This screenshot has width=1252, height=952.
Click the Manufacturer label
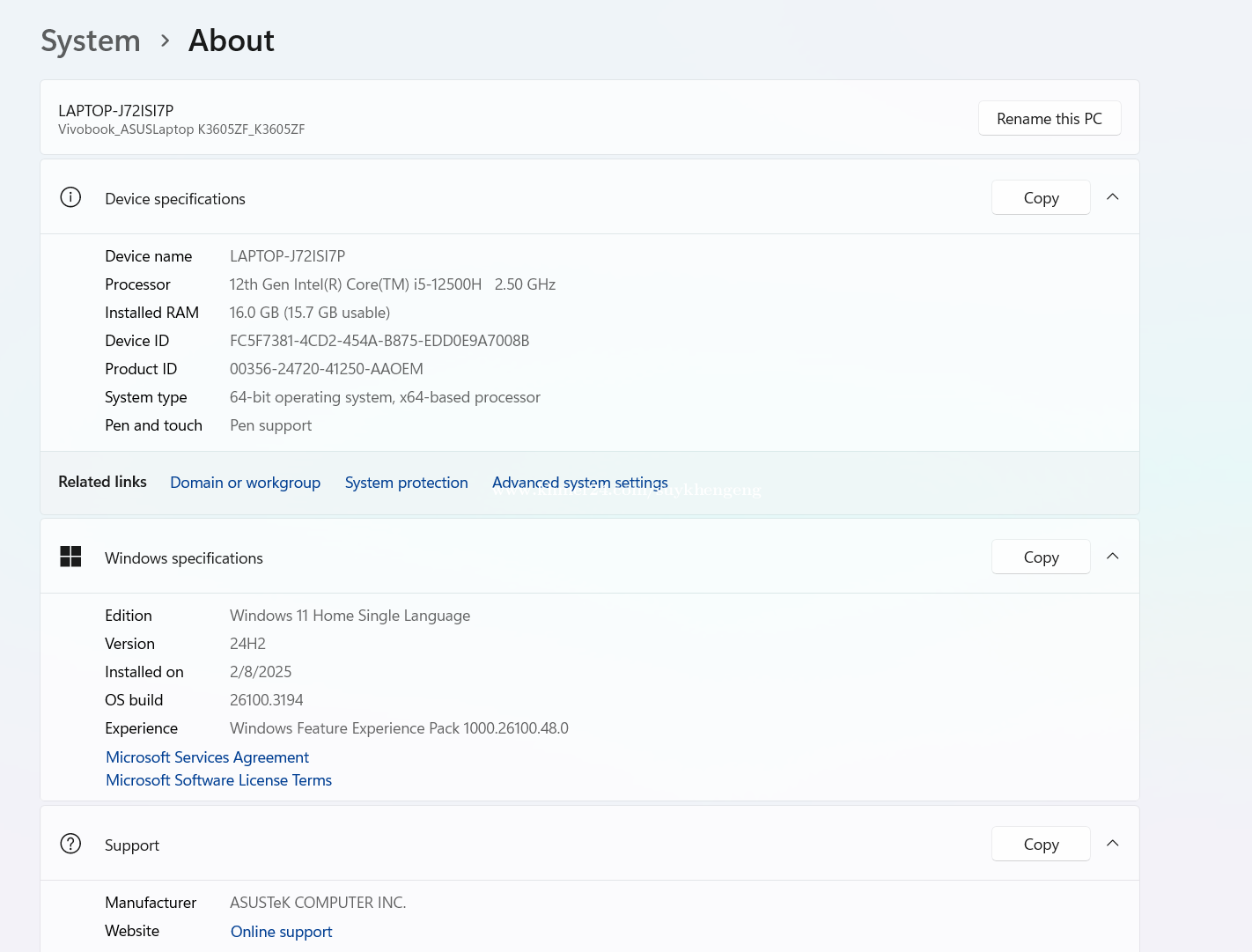[151, 903]
